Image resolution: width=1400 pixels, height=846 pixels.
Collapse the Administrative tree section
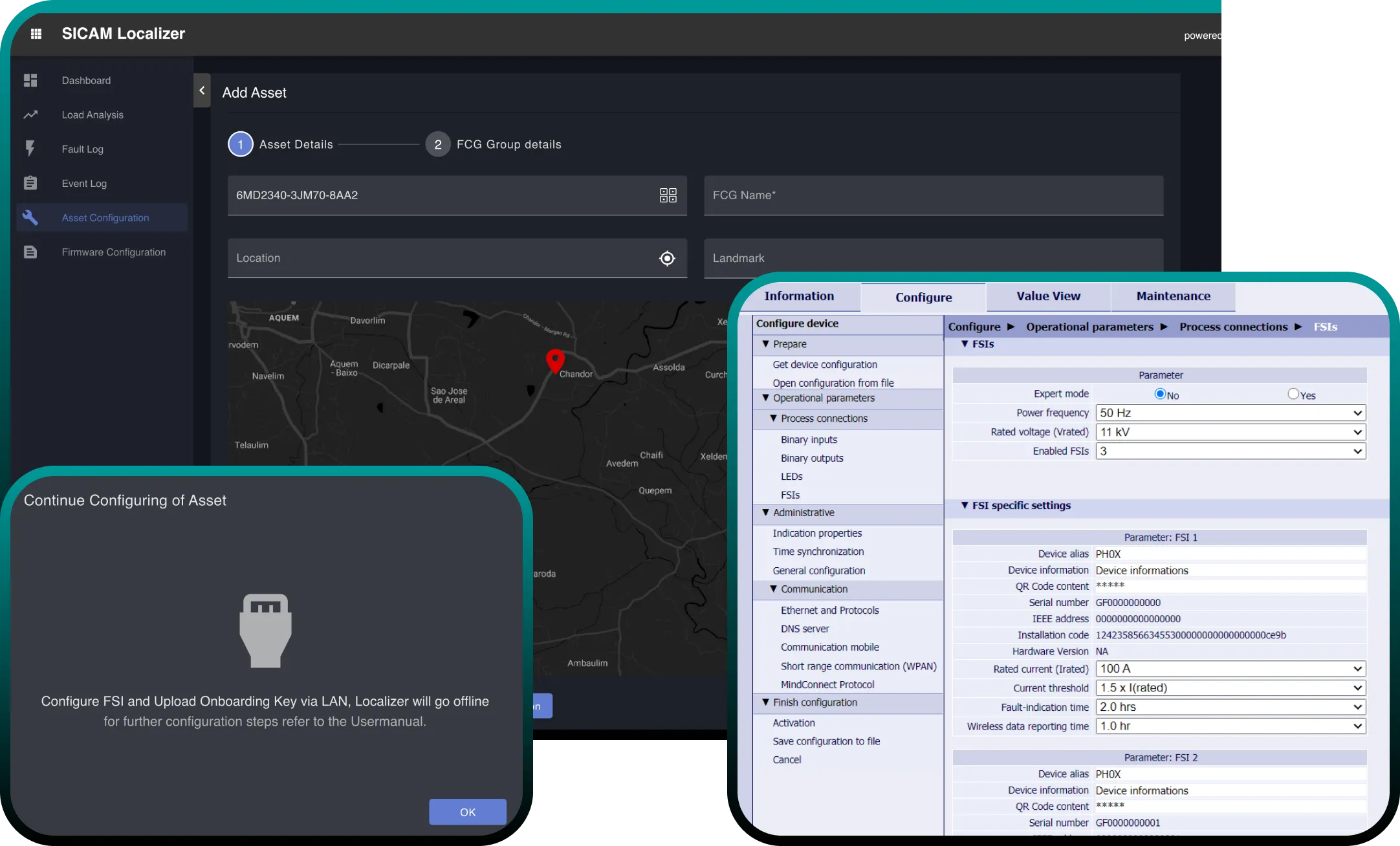pos(766,512)
